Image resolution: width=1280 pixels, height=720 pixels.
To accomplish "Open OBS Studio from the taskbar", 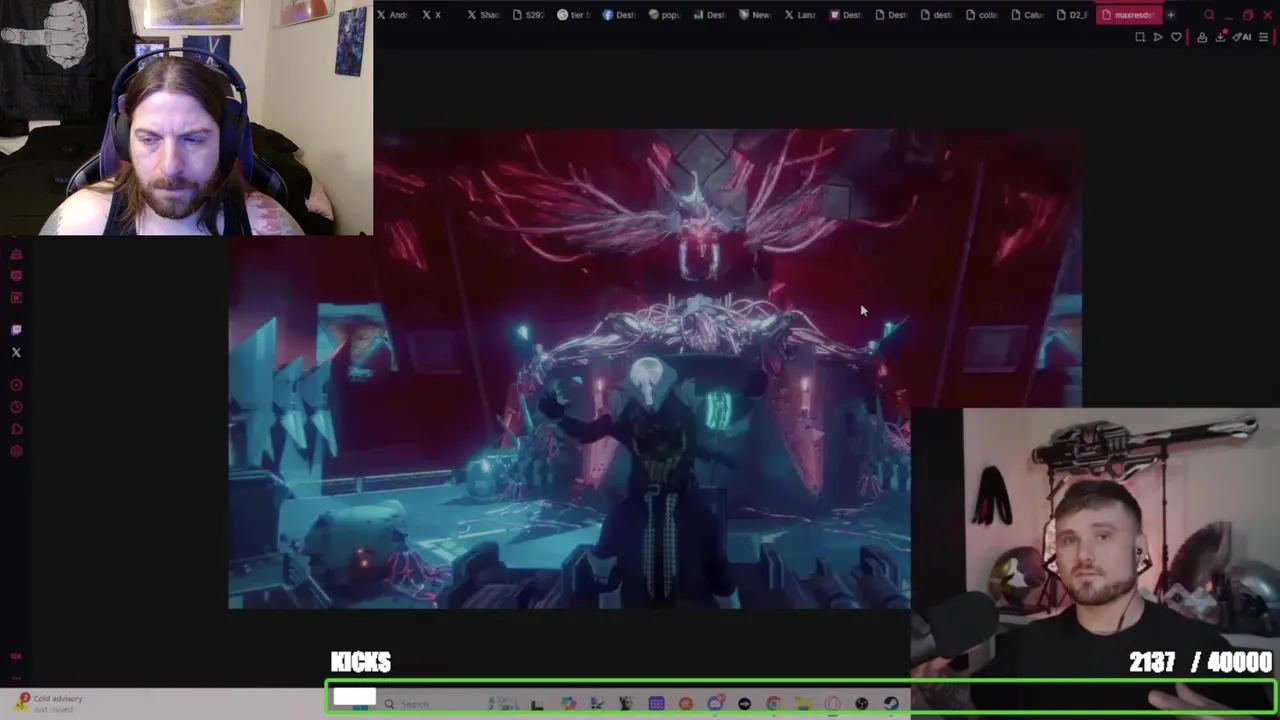I will pos(862,704).
